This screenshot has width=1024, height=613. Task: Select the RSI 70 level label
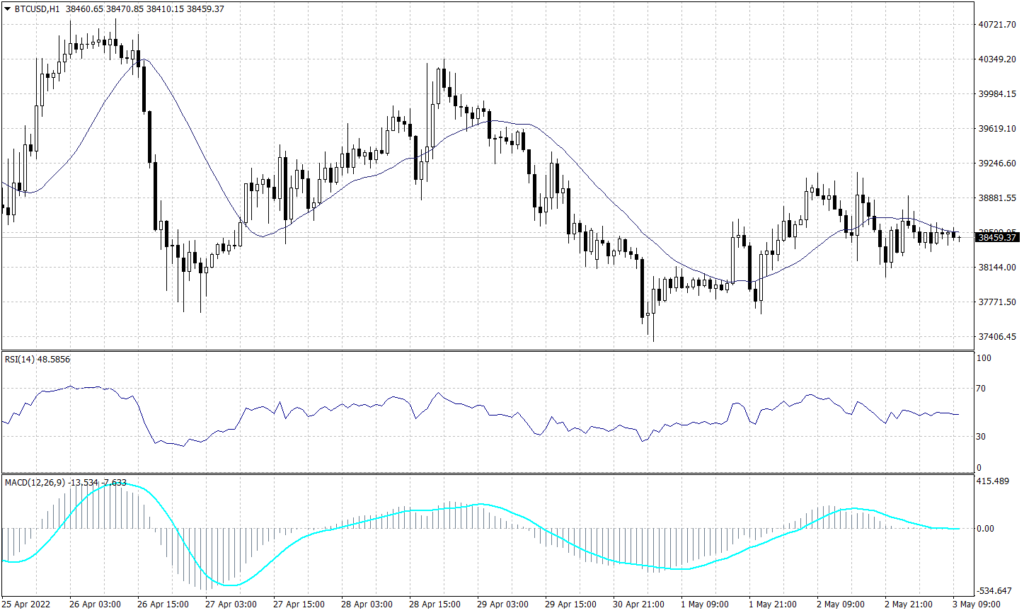coord(981,388)
